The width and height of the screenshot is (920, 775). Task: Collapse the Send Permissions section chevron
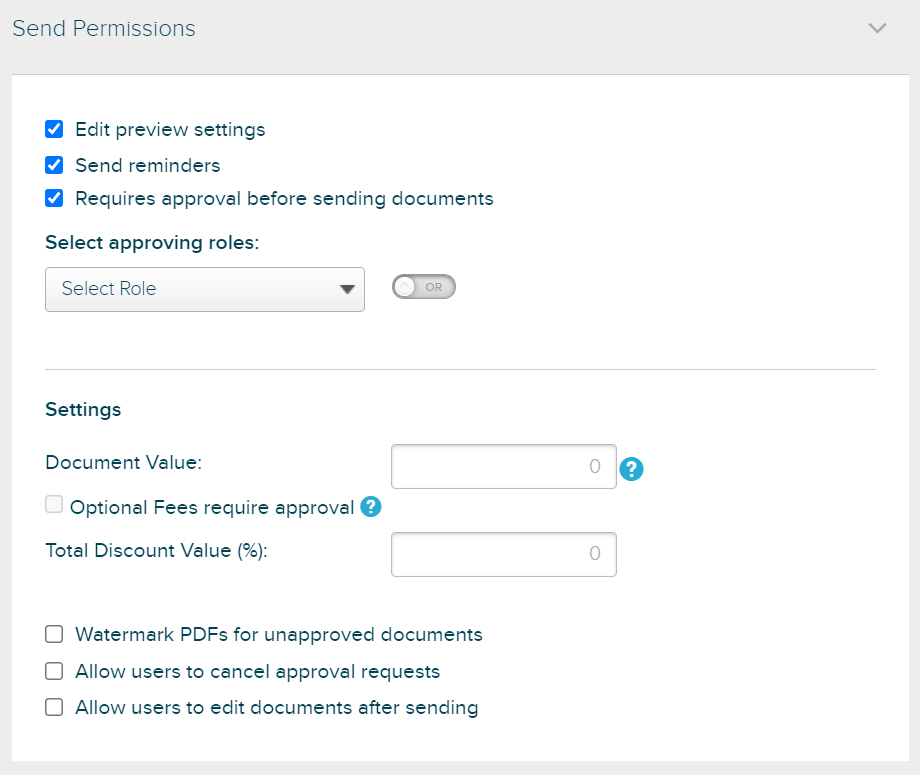(877, 28)
